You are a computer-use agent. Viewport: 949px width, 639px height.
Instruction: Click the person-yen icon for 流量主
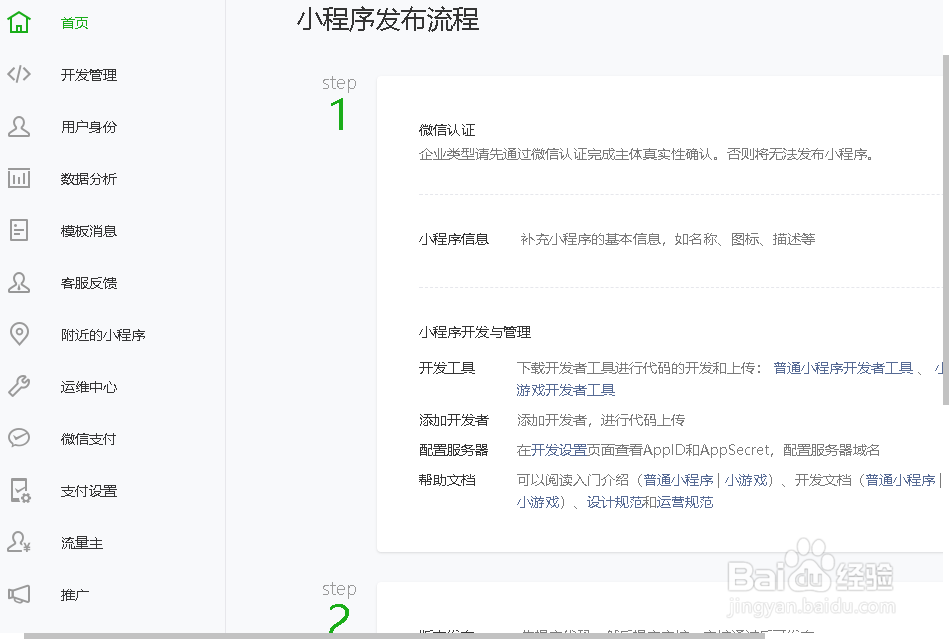tap(19, 542)
